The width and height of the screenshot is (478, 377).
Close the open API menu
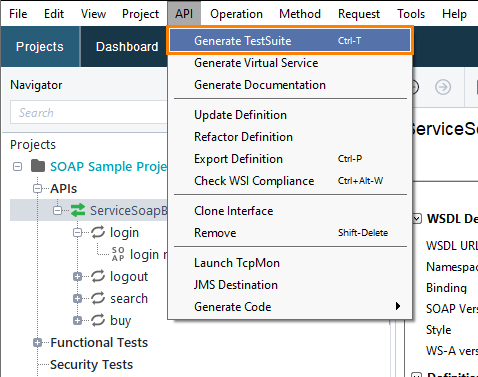(184, 14)
